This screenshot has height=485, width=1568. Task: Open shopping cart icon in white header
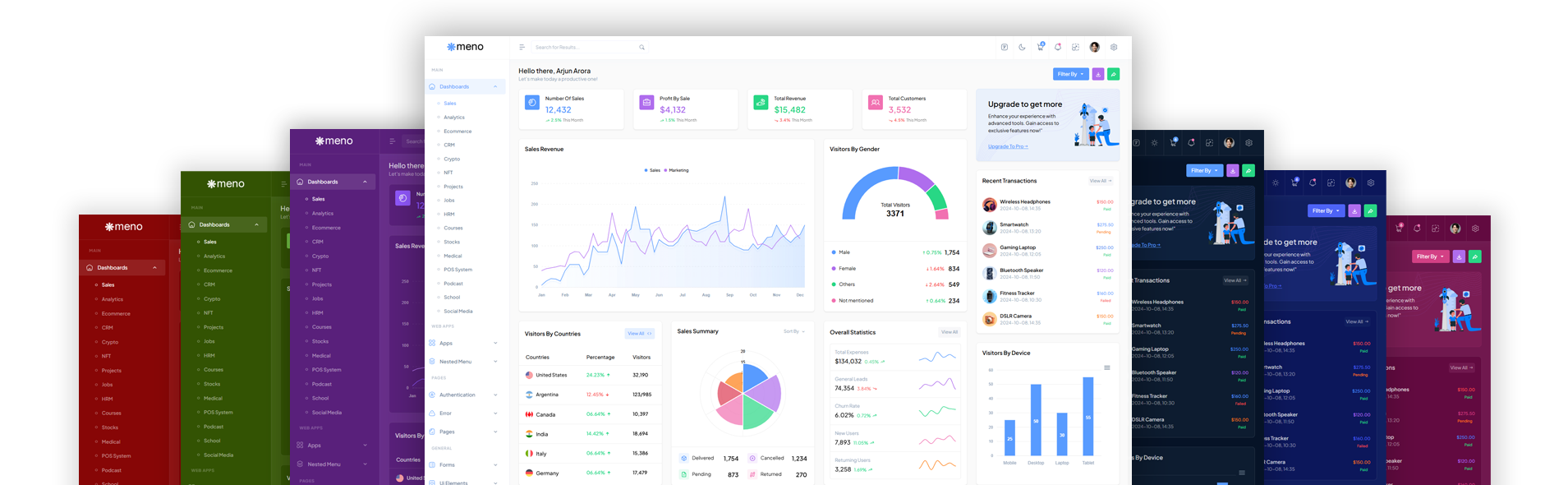tap(1040, 48)
